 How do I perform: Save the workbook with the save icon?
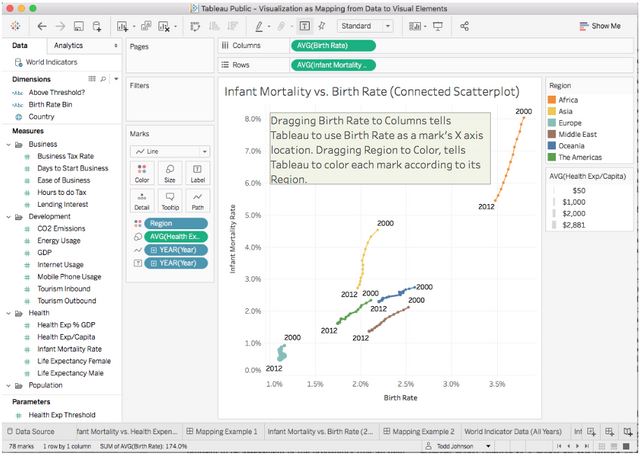[78, 27]
